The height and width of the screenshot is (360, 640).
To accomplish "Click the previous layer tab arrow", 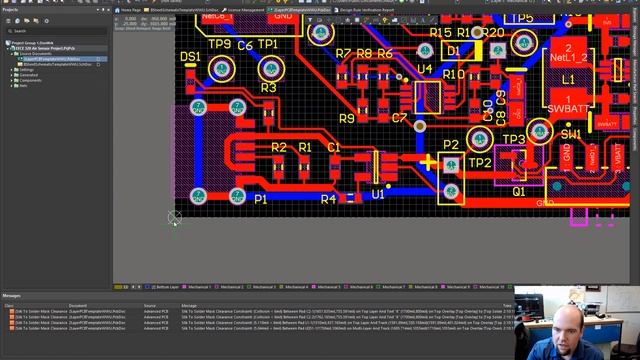I will (133, 287).
